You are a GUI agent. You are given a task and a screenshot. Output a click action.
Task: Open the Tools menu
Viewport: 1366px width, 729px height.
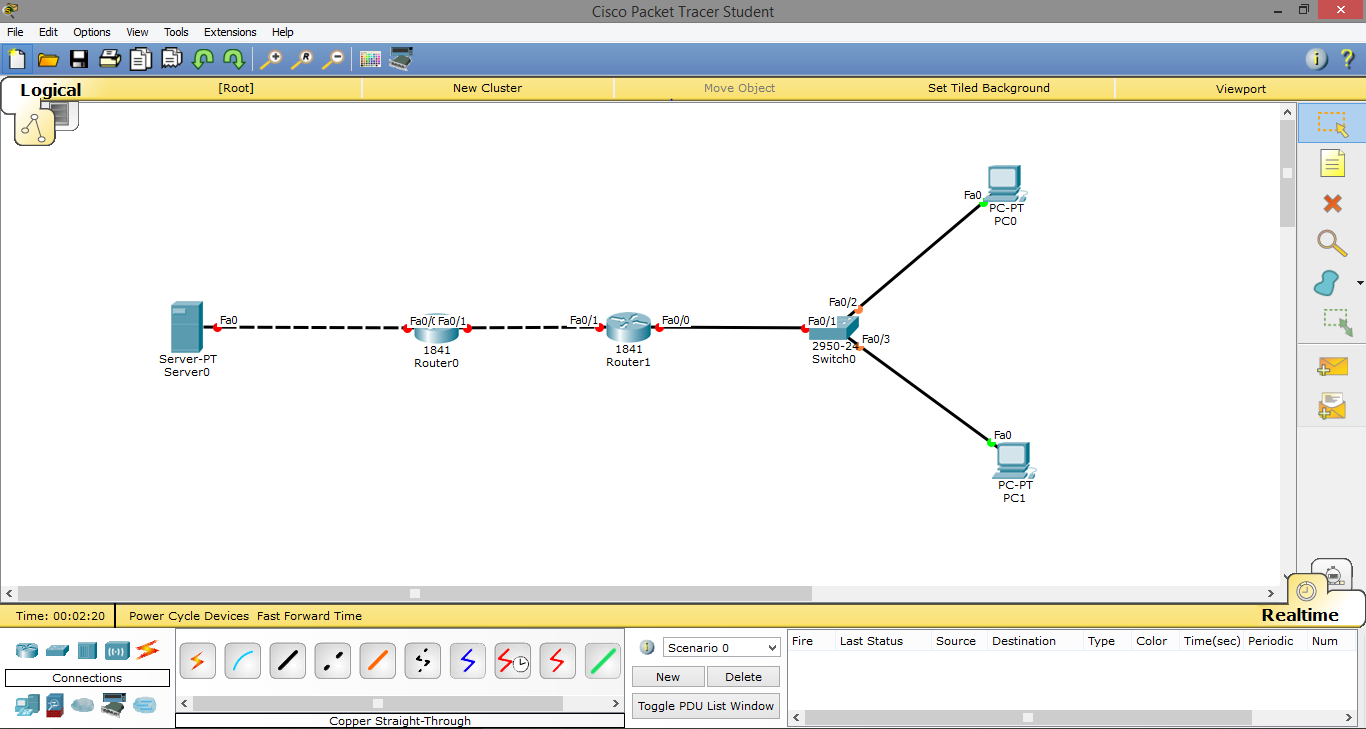(x=176, y=32)
